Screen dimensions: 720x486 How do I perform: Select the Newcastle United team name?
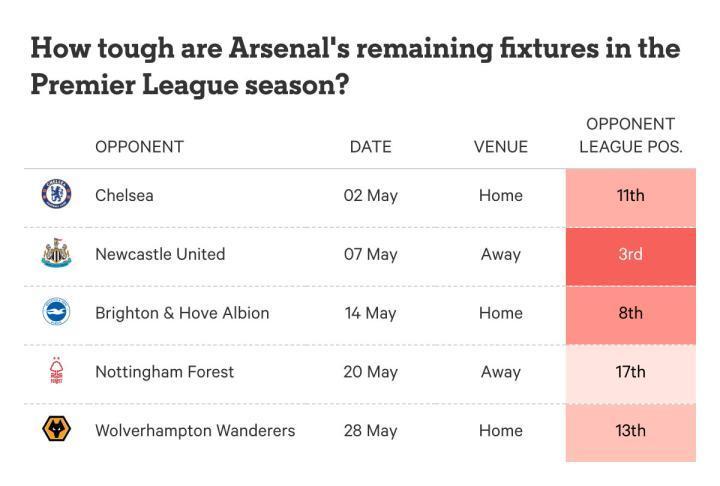point(160,254)
